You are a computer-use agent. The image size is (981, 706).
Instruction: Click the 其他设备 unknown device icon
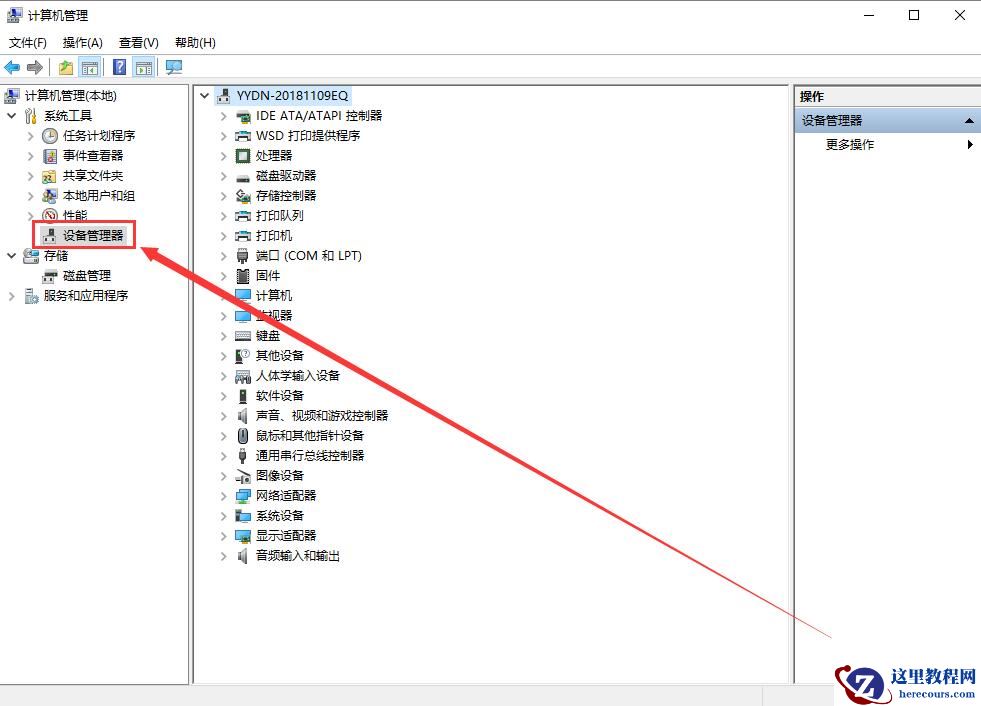coord(243,356)
